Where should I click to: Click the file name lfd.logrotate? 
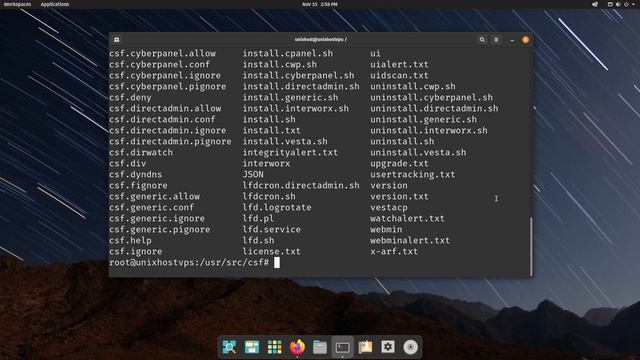[x=277, y=208]
